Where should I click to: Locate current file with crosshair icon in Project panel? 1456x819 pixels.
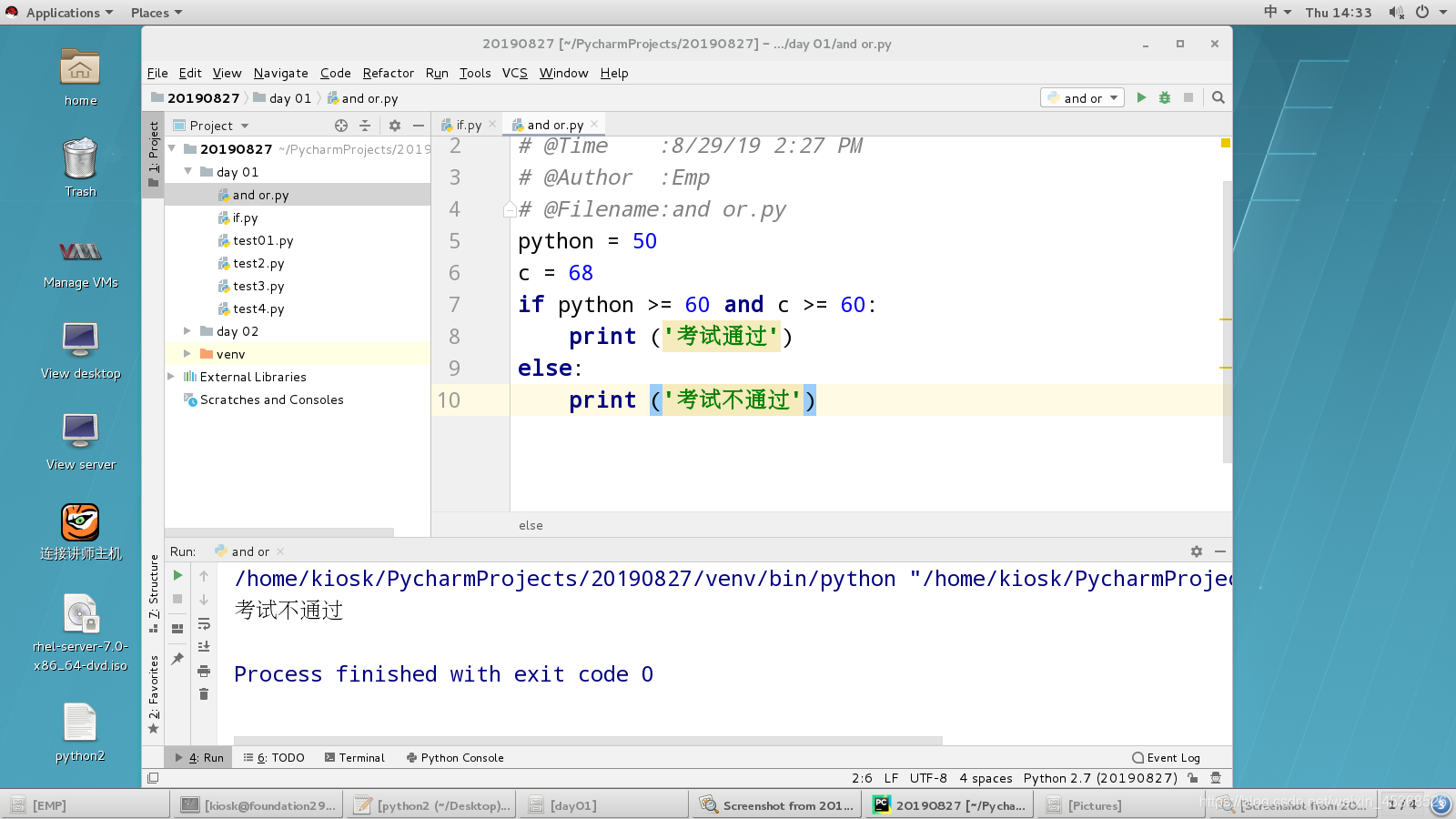coord(341,126)
